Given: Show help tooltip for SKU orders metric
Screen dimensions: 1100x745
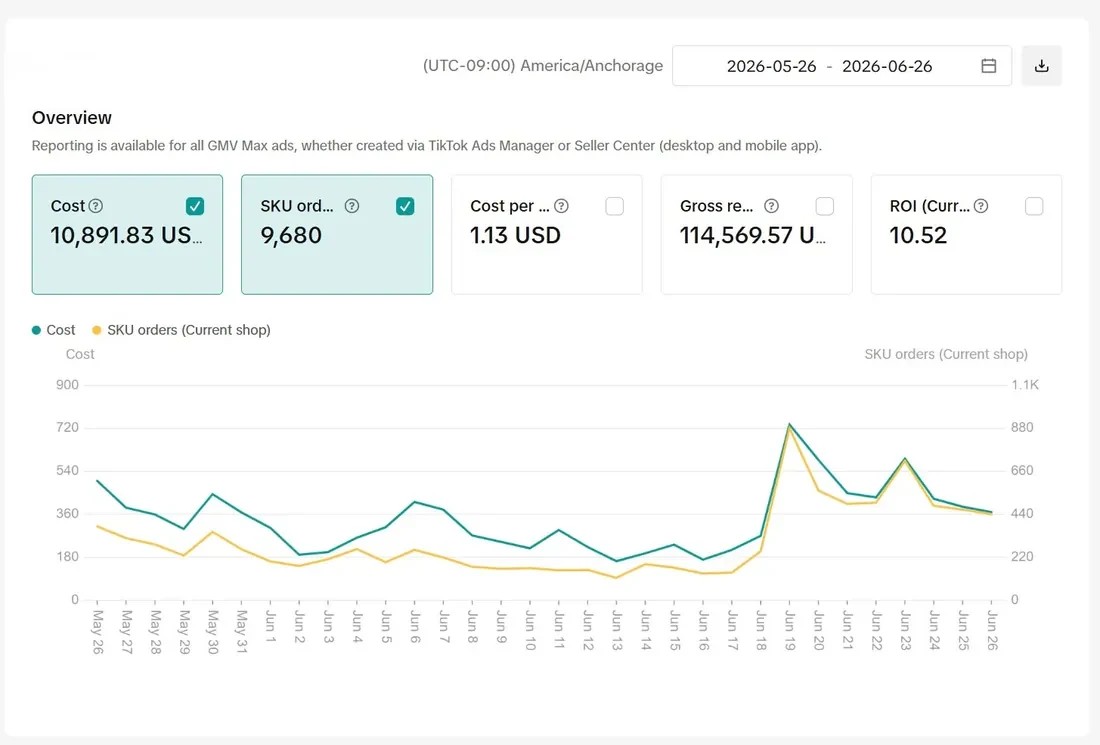Looking at the screenshot, I should coord(351,206).
